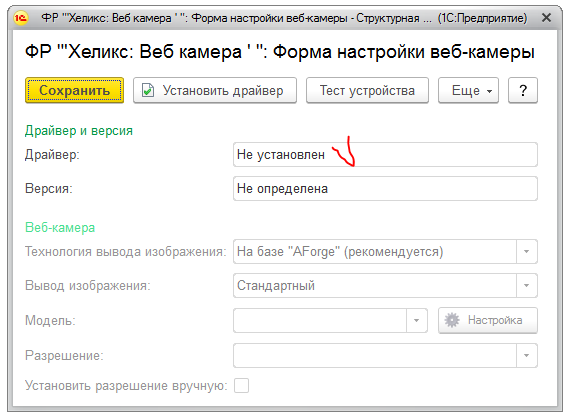This screenshot has width=570, height=420.
Task: Click the Драйвер: label
Action: pyautogui.click(x=52, y=155)
